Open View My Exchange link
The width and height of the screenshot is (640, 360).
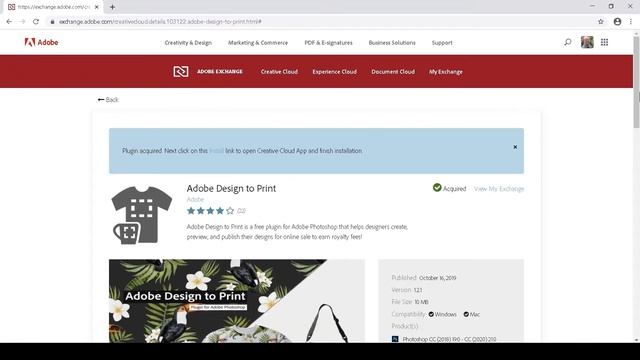tap(499, 189)
